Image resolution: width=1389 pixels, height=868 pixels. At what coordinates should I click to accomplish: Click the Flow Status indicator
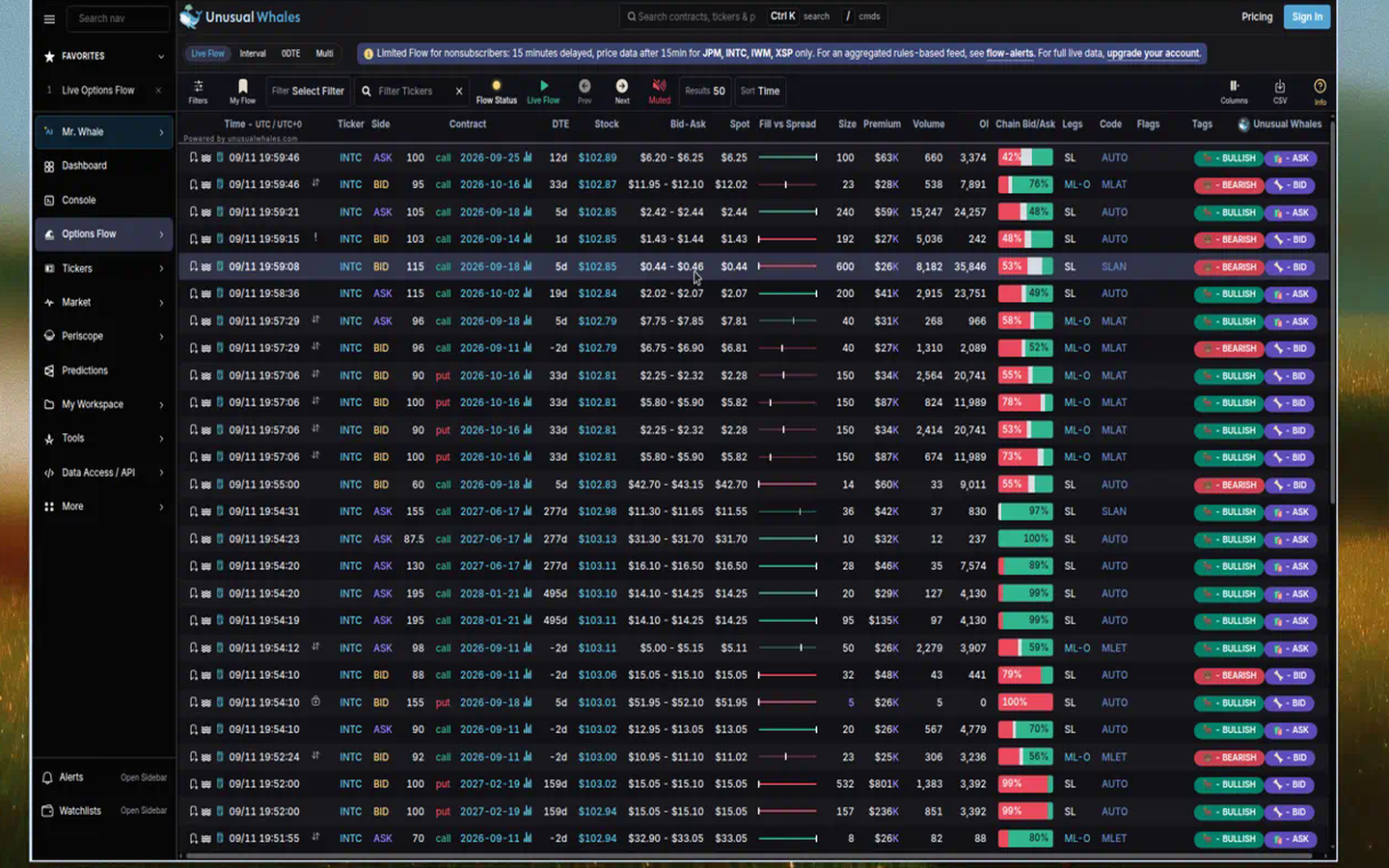coord(496,91)
